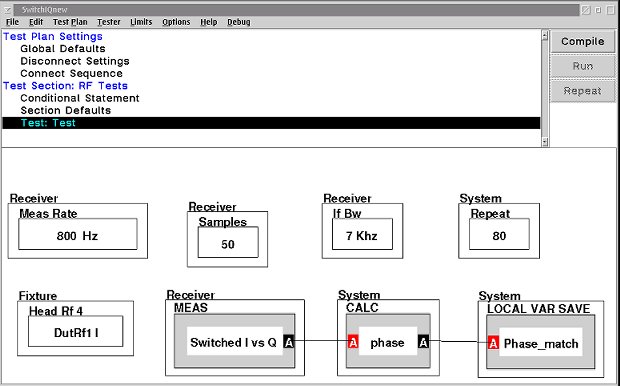Click the Samples value 50 field

click(x=228, y=242)
